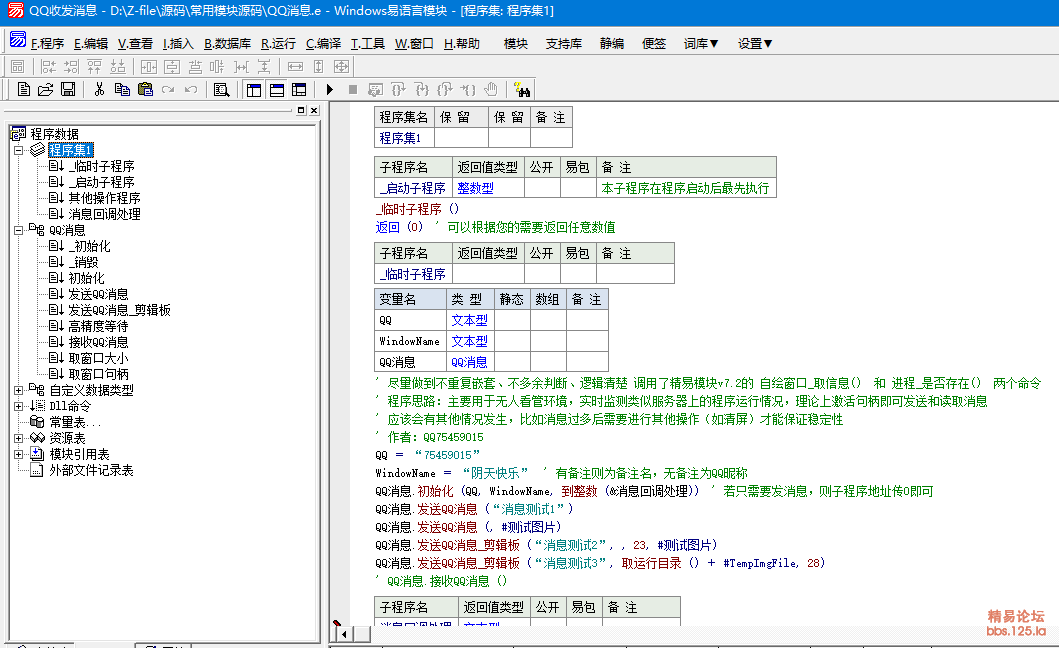Image resolution: width=1059 pixels, height=648 pixels.
Task: Toggle the combined panel view button
Action: [x=299, y=89]
